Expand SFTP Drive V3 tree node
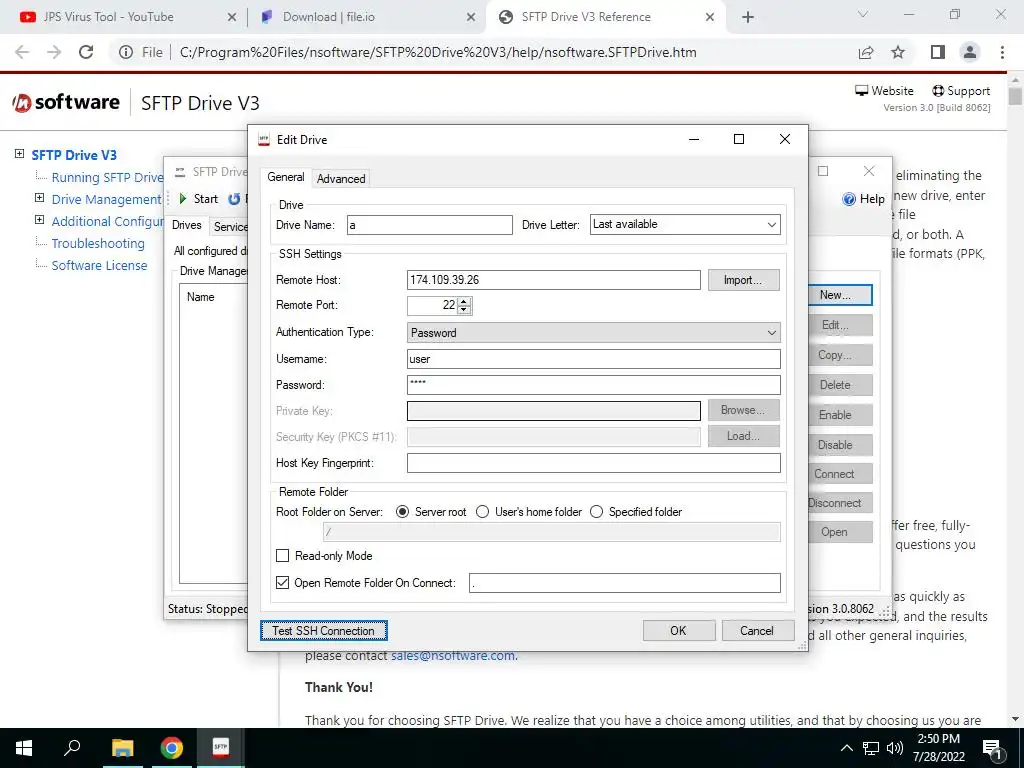The width and height of the screenshot is (1024, 768). click(20, 154)
